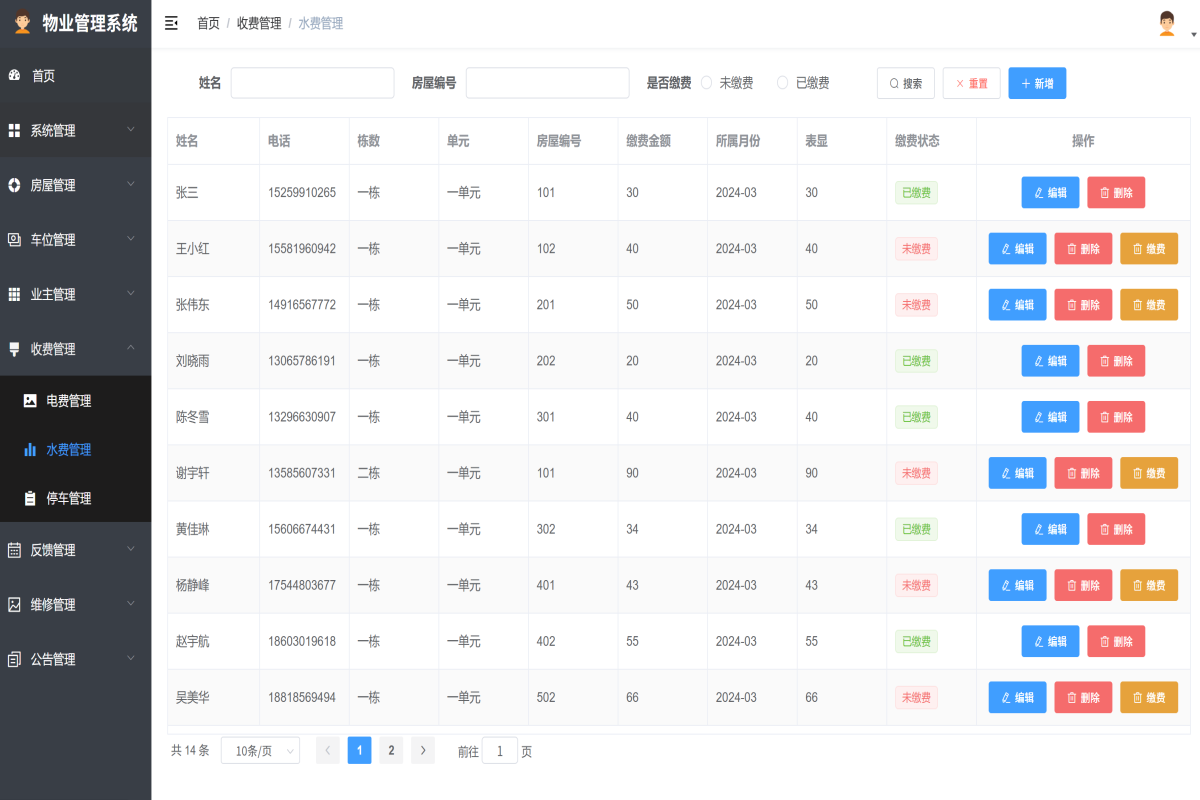Image resolution: width=1200 pixels, height=800 pixels.
Task: Go to page 2 in pagination
Action: [x=391, y=750]
